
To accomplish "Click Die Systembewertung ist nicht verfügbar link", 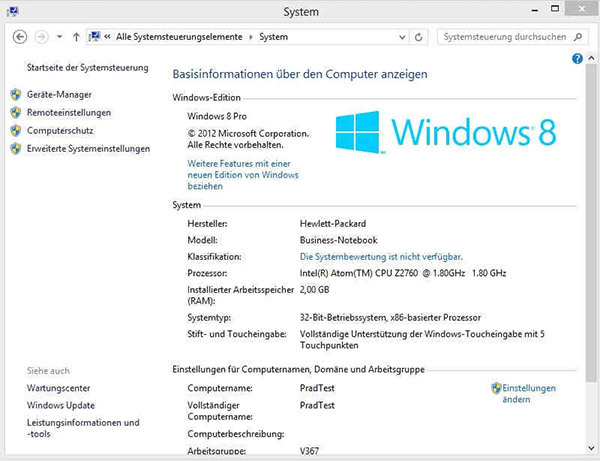I will 381,257.
